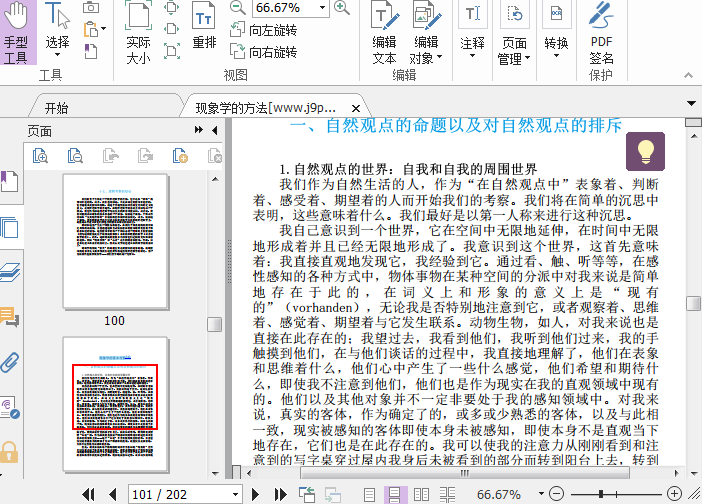Collapse the Pages panel with the left arrow

click(215, 130)
